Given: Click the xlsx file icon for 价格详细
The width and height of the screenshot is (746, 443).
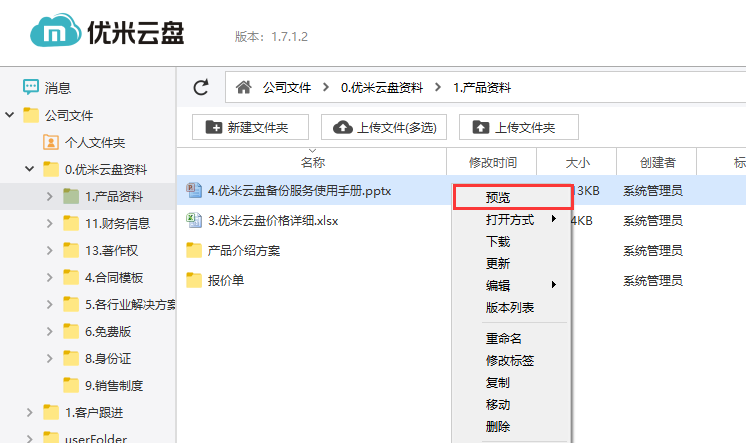Looking at the screenshot, I should pos(195,220).
